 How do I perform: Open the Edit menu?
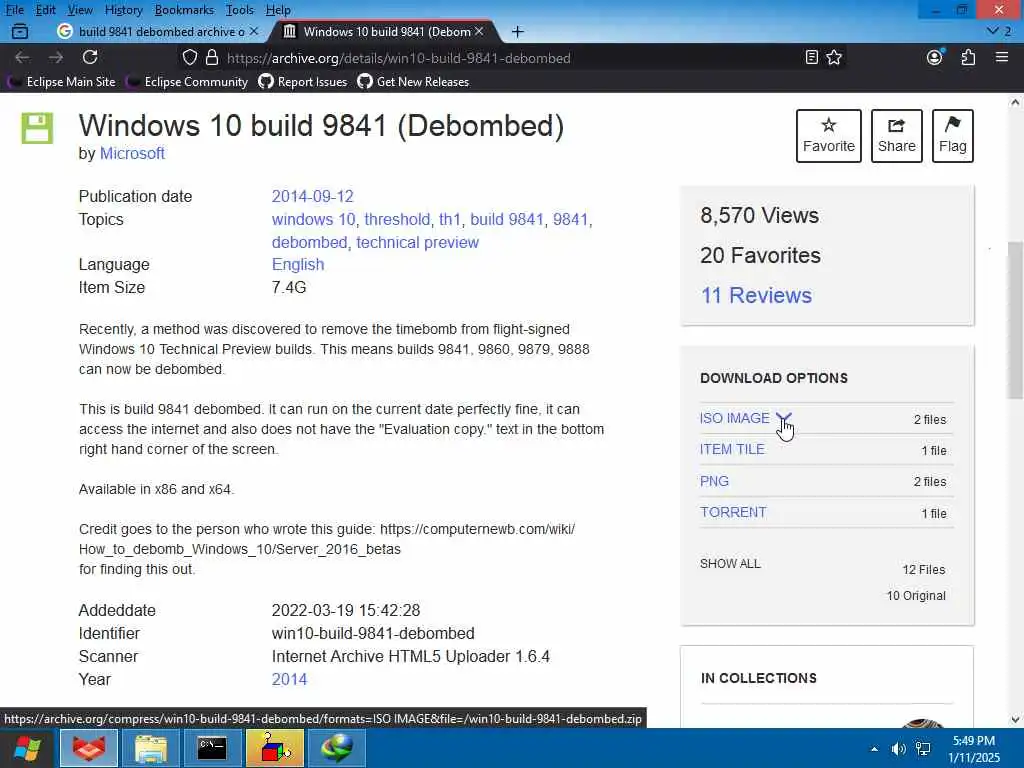click(45, 10)
